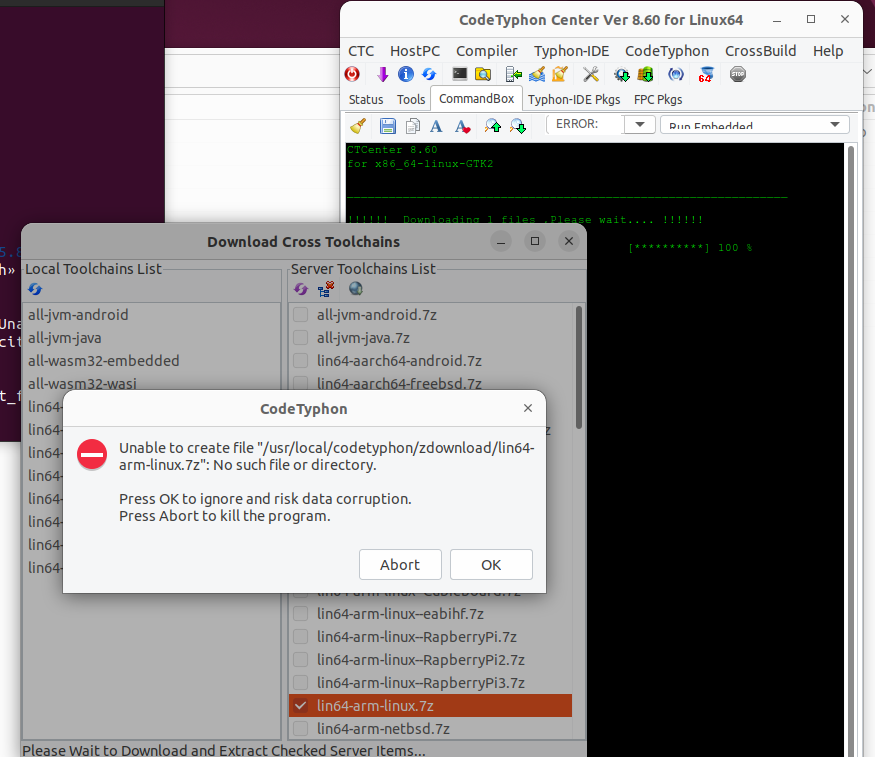Close the CodeTyphon error dialog with X
The width and height of the screenshot is (875, 757).
click(528, 408)
